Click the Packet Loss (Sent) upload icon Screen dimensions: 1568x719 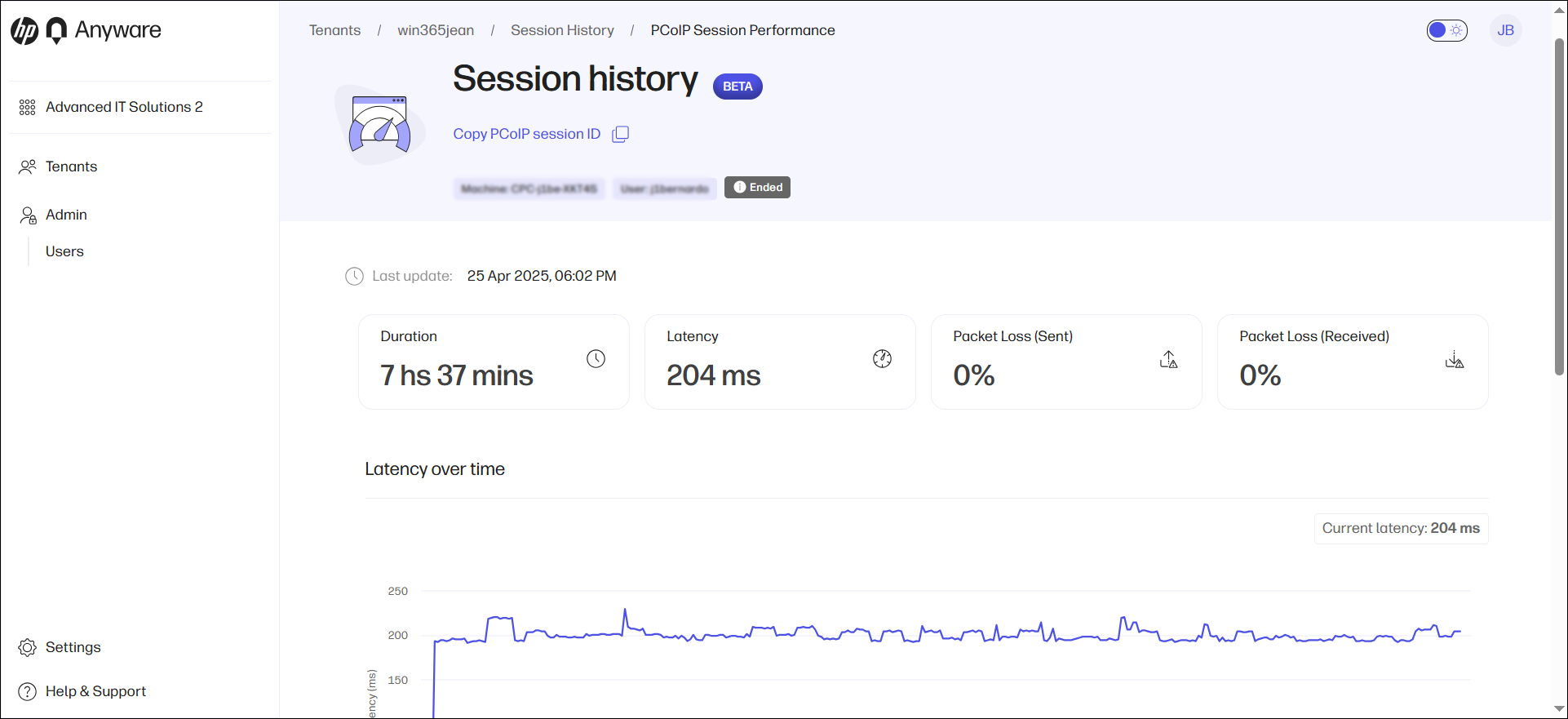point(1168,359)
